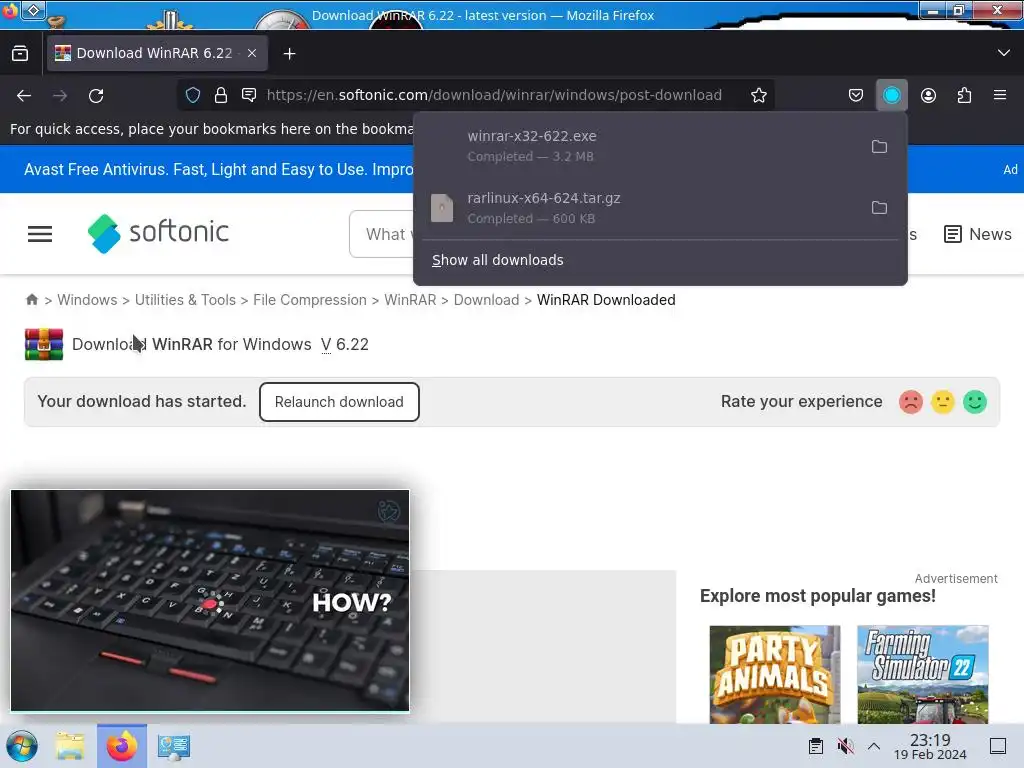Open Firefox account menu
The width and height of the screenshot is (1024, 768).
928,95
